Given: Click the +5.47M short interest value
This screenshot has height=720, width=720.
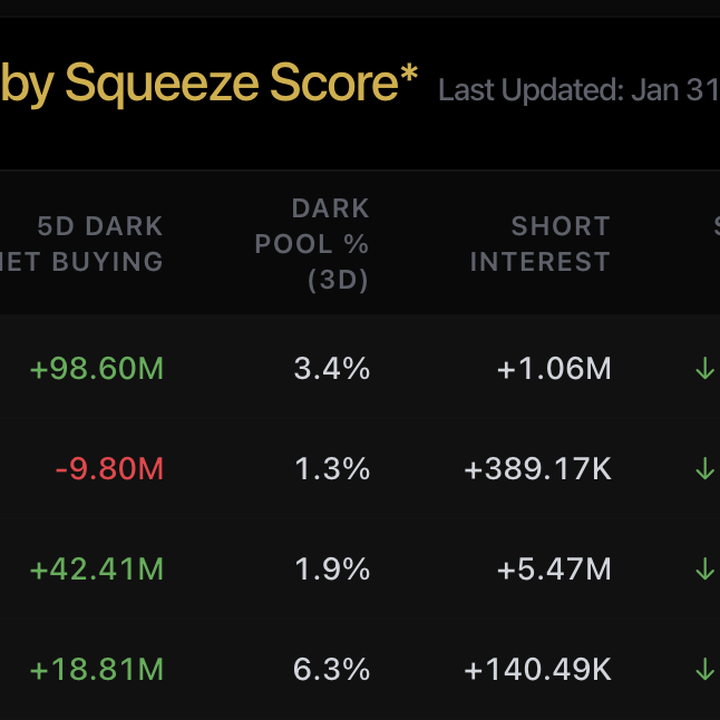Looking at the screenshot, I should pyautogui.click(x=554, y=569).
